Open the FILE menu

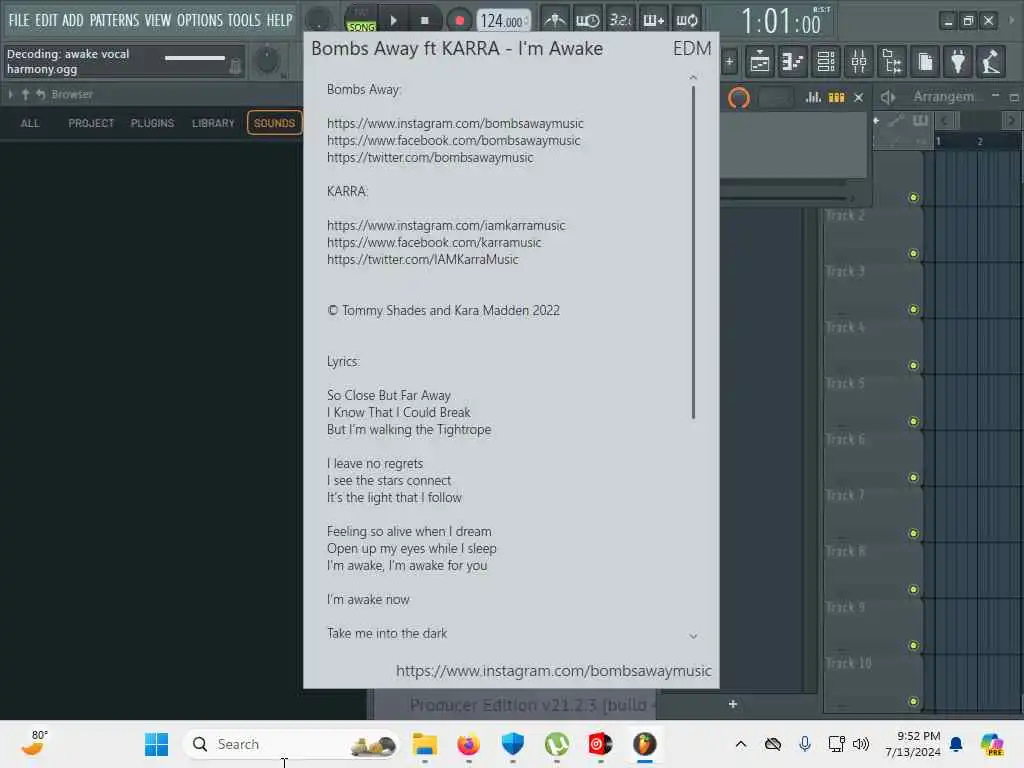pyautogui.click(x=19, y=20)
